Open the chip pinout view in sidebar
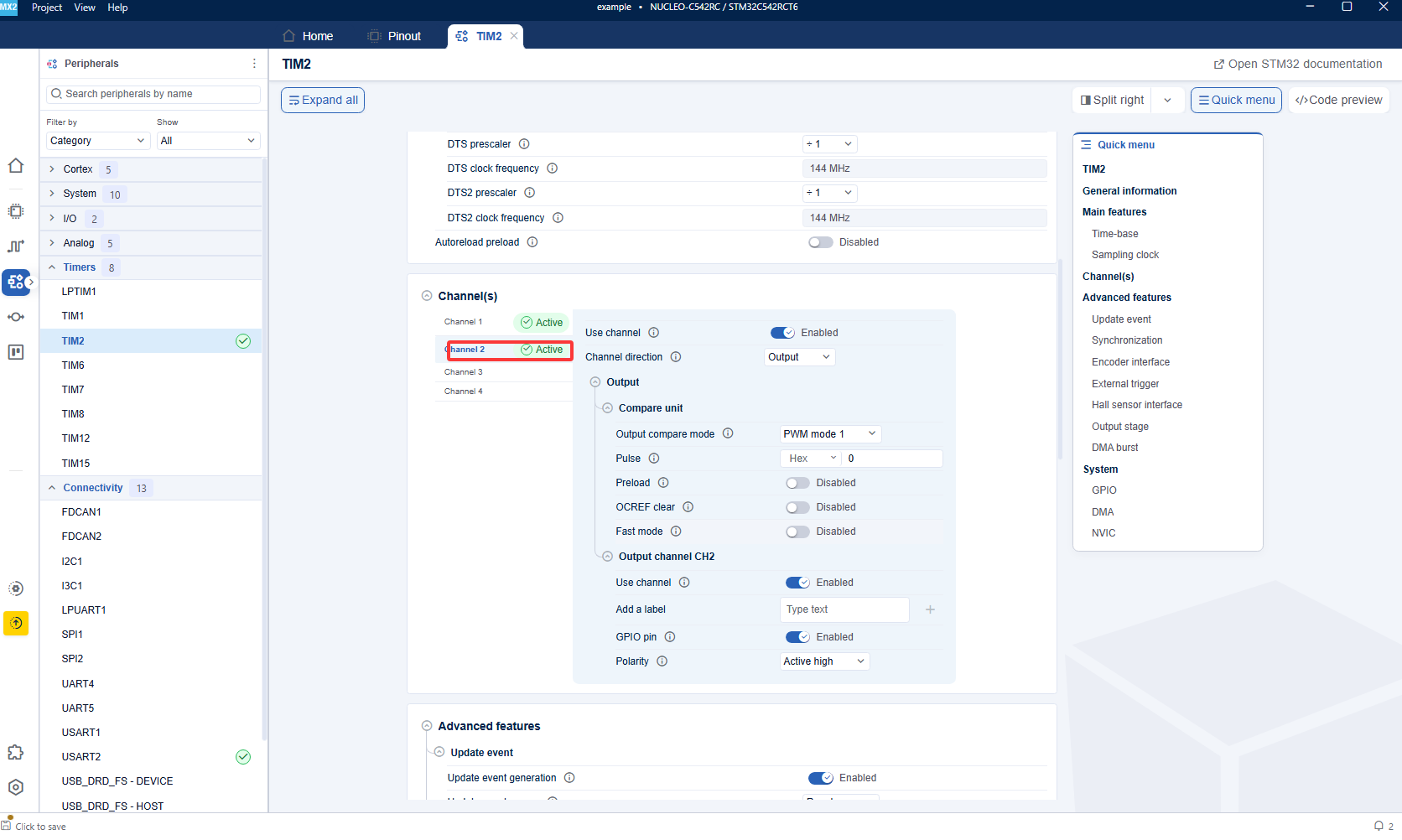 coord(16,211)
